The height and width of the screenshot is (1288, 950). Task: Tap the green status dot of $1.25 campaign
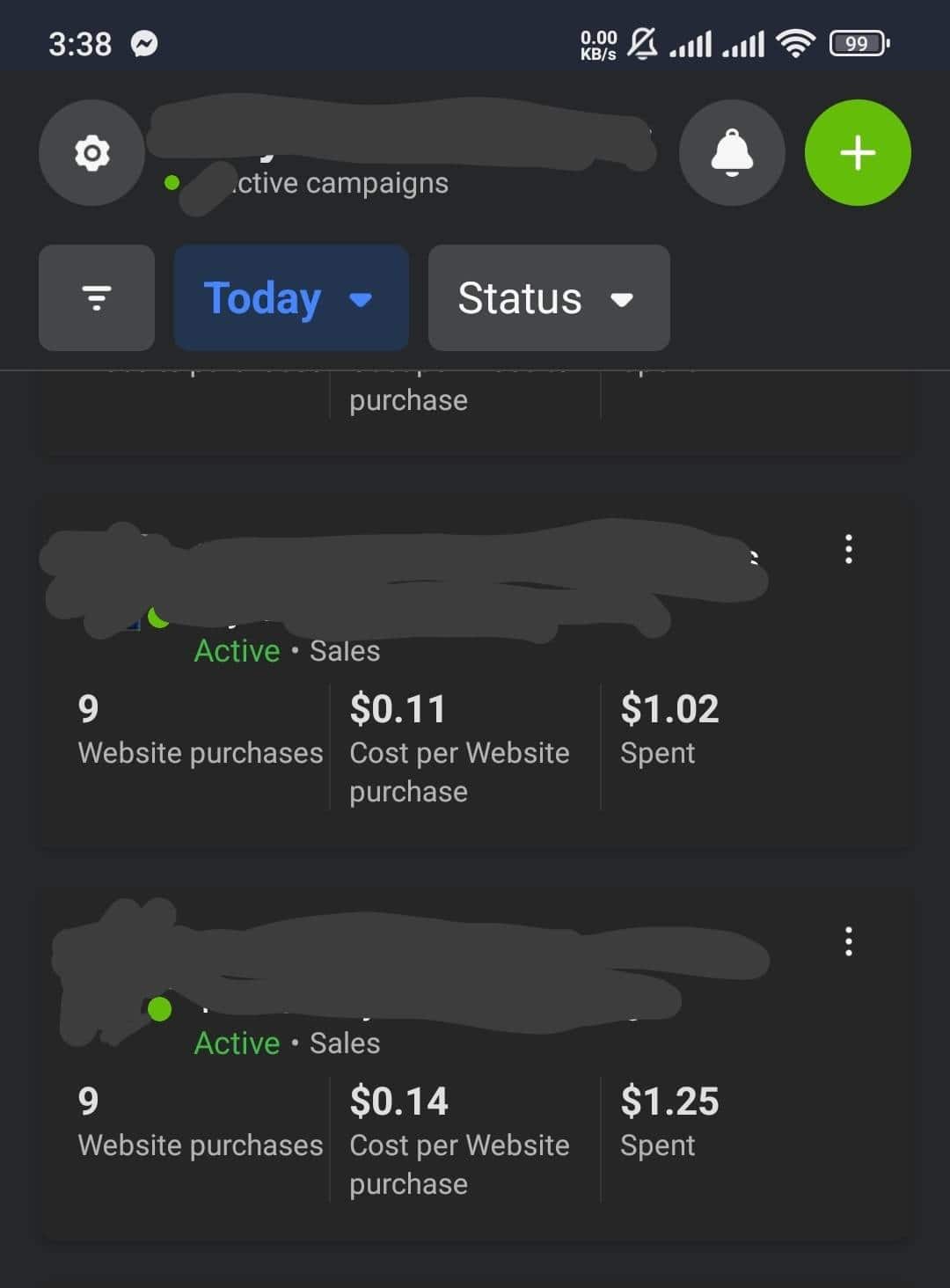coord(159,1008)
